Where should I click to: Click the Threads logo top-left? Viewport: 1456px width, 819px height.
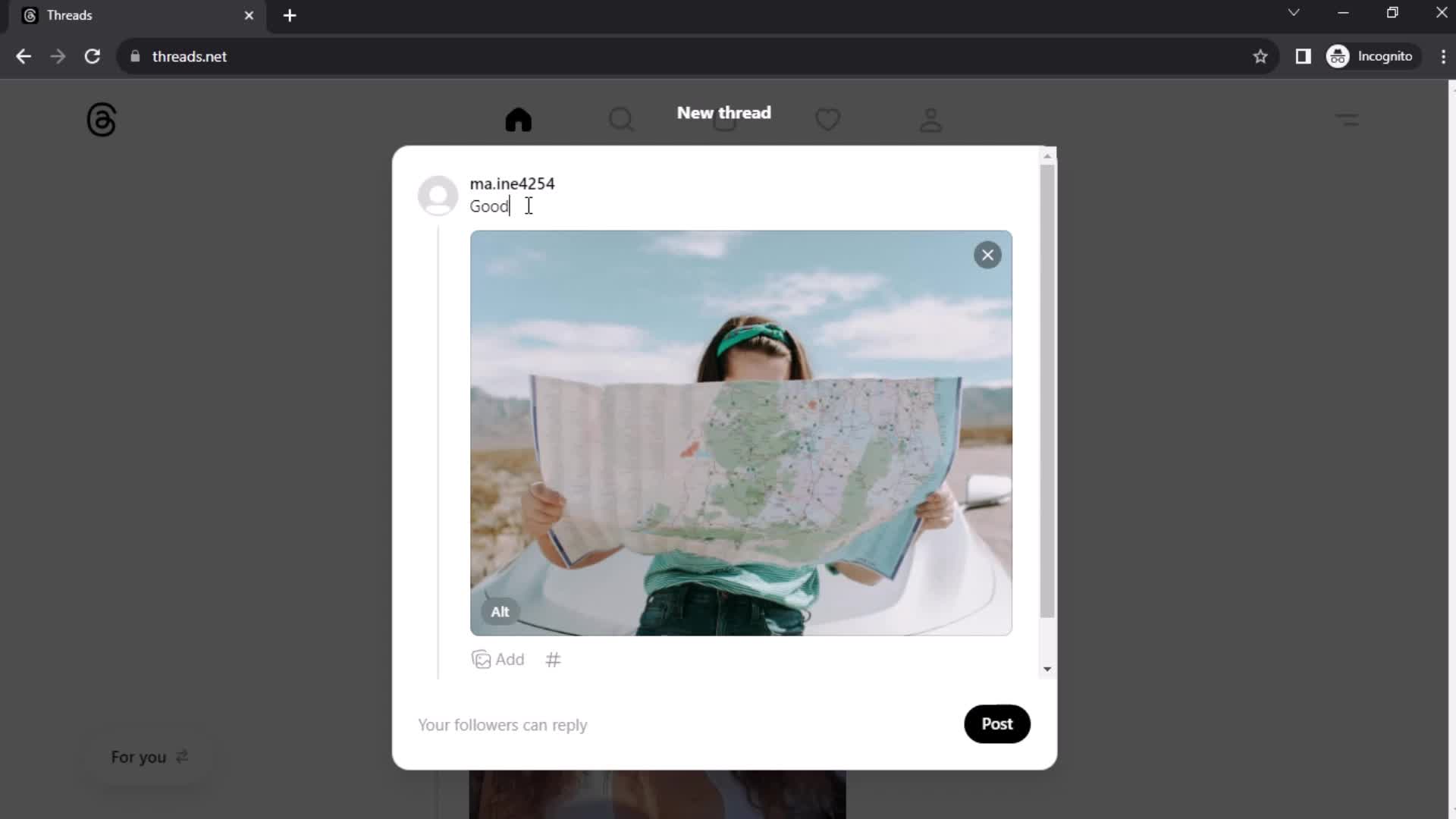(x=101, y=119)
